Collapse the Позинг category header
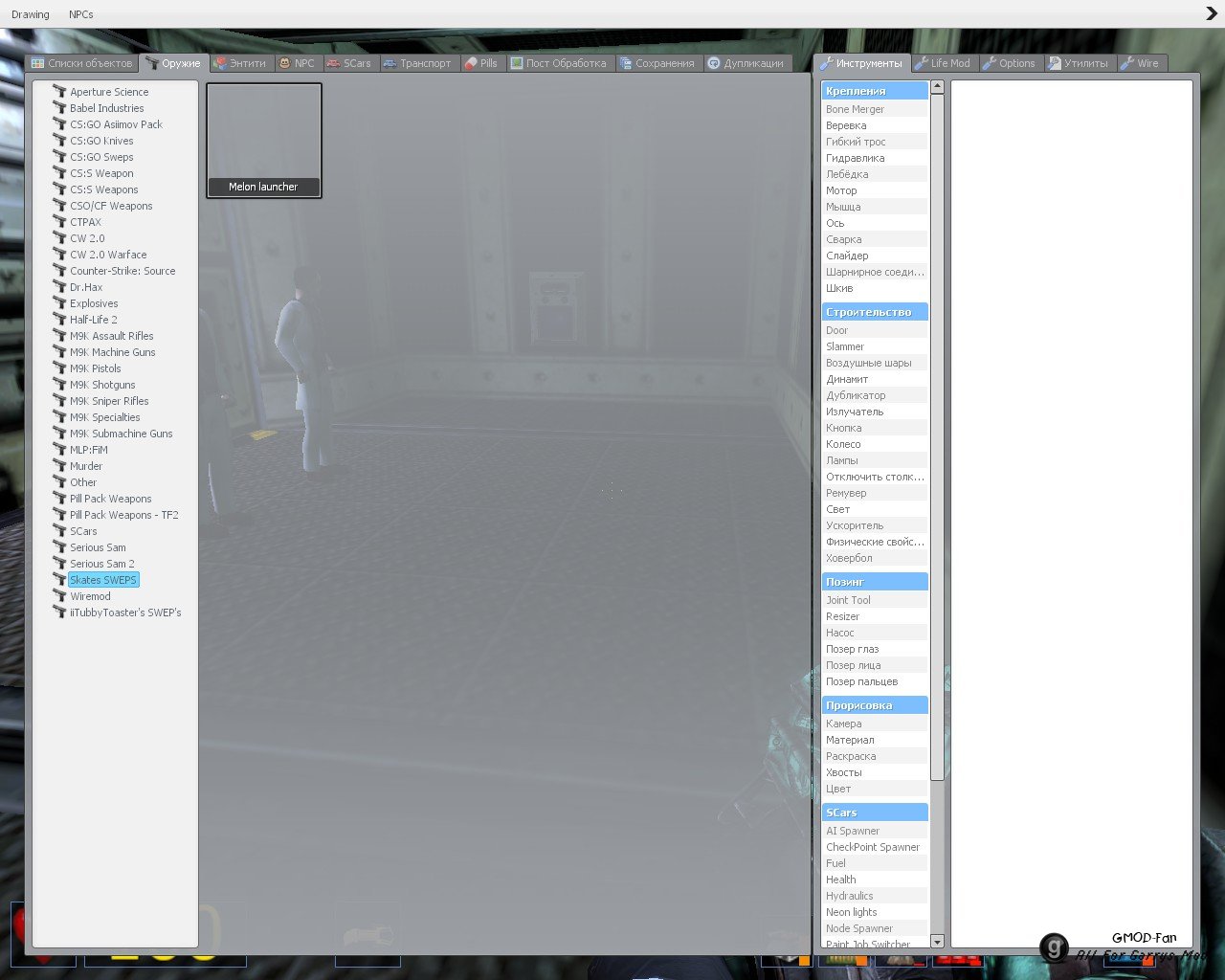Viewport: 1225px width, 980px height. [875, 582]
